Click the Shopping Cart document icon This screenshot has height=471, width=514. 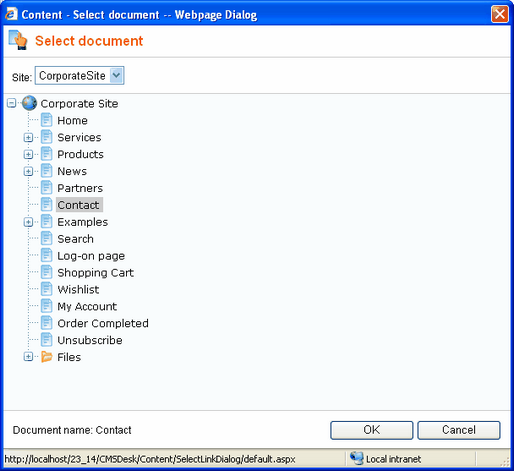[x=47, y=272]
